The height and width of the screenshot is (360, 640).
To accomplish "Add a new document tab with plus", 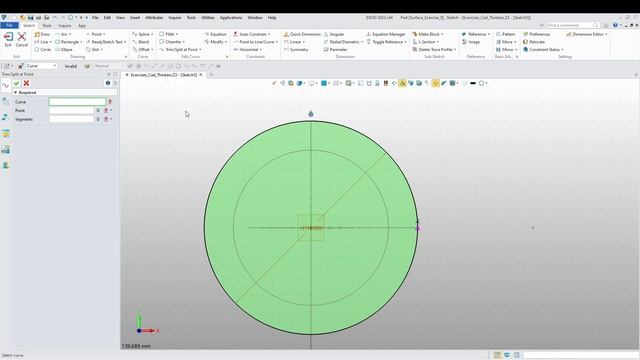I will (211, 75).
